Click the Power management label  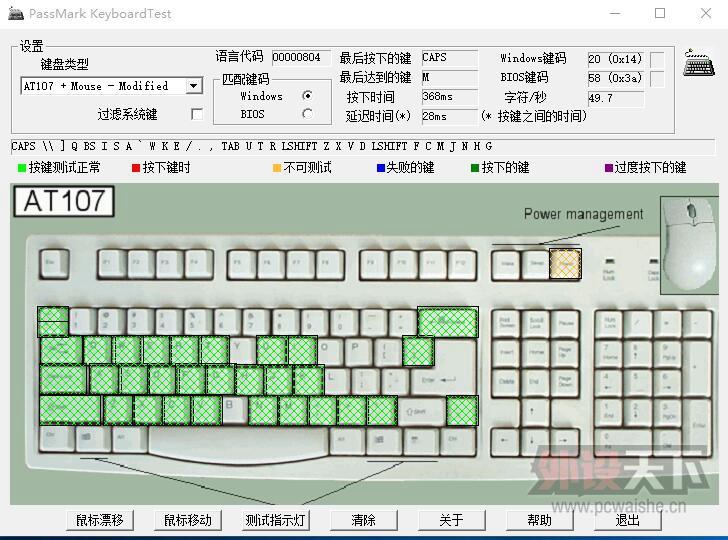point(584,214)
